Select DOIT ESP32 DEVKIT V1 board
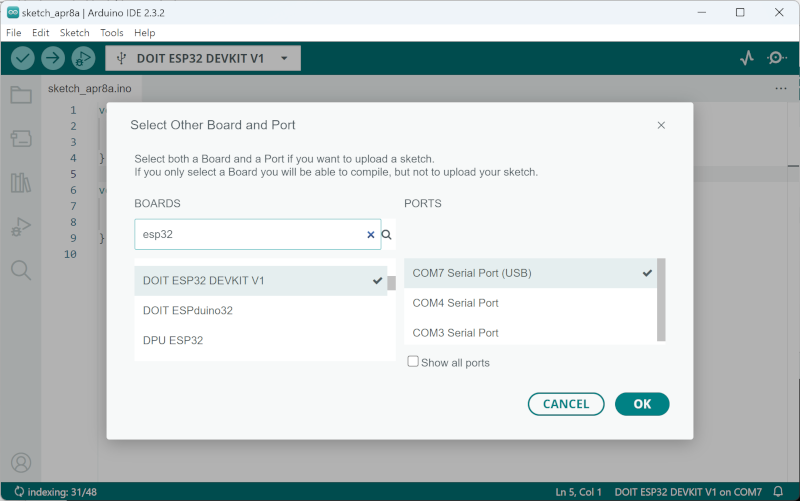 (261, 281)
